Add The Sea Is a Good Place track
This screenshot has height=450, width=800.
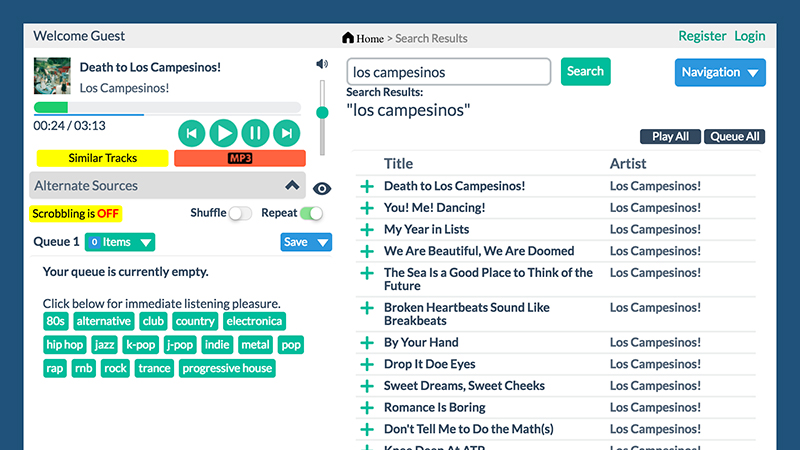[x=367, y=273]
